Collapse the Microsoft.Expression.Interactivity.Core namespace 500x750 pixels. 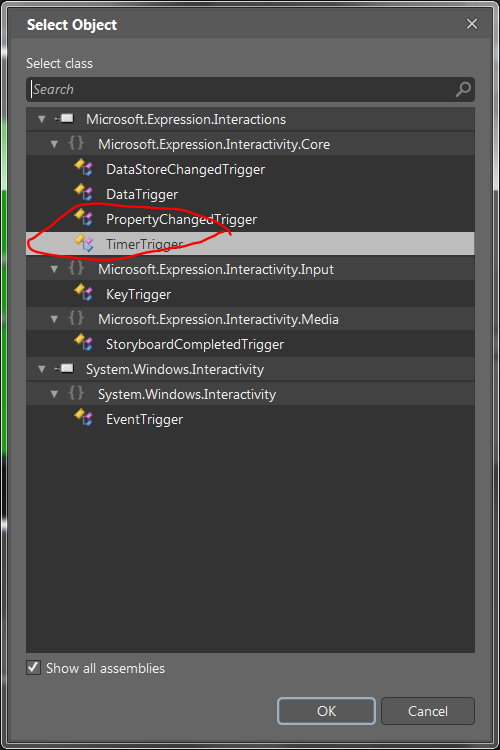coord(54,144)
